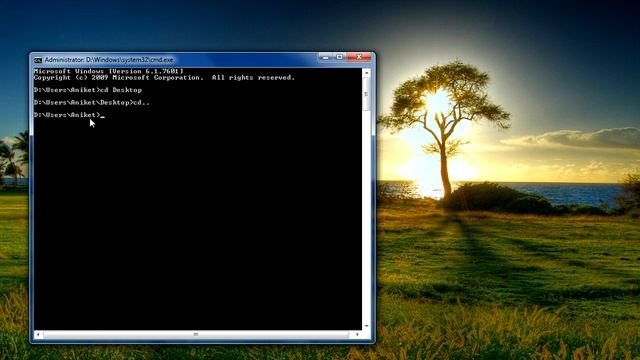Close the Administrator cmd.exe window

pyautogui.click(x=359, y=57)
